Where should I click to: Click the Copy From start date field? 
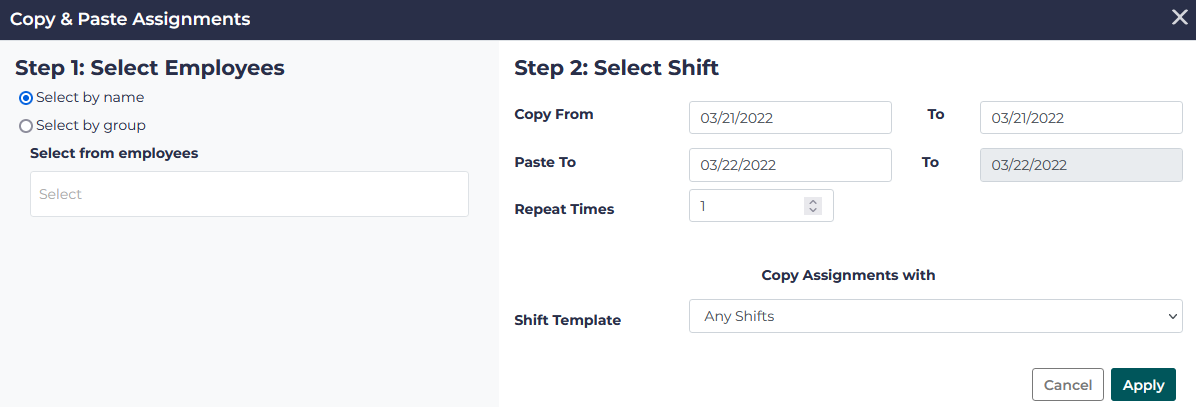[x=789, y=117]
